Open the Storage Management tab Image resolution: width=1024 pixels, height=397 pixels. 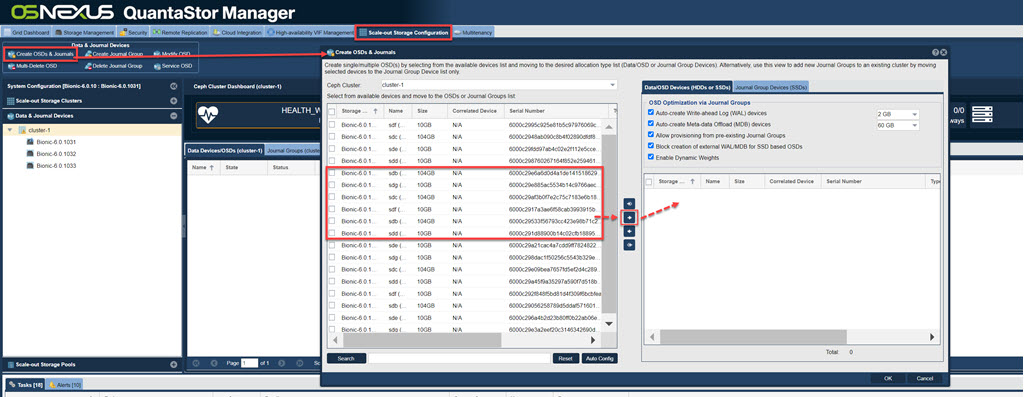click(x=84, y=32)
